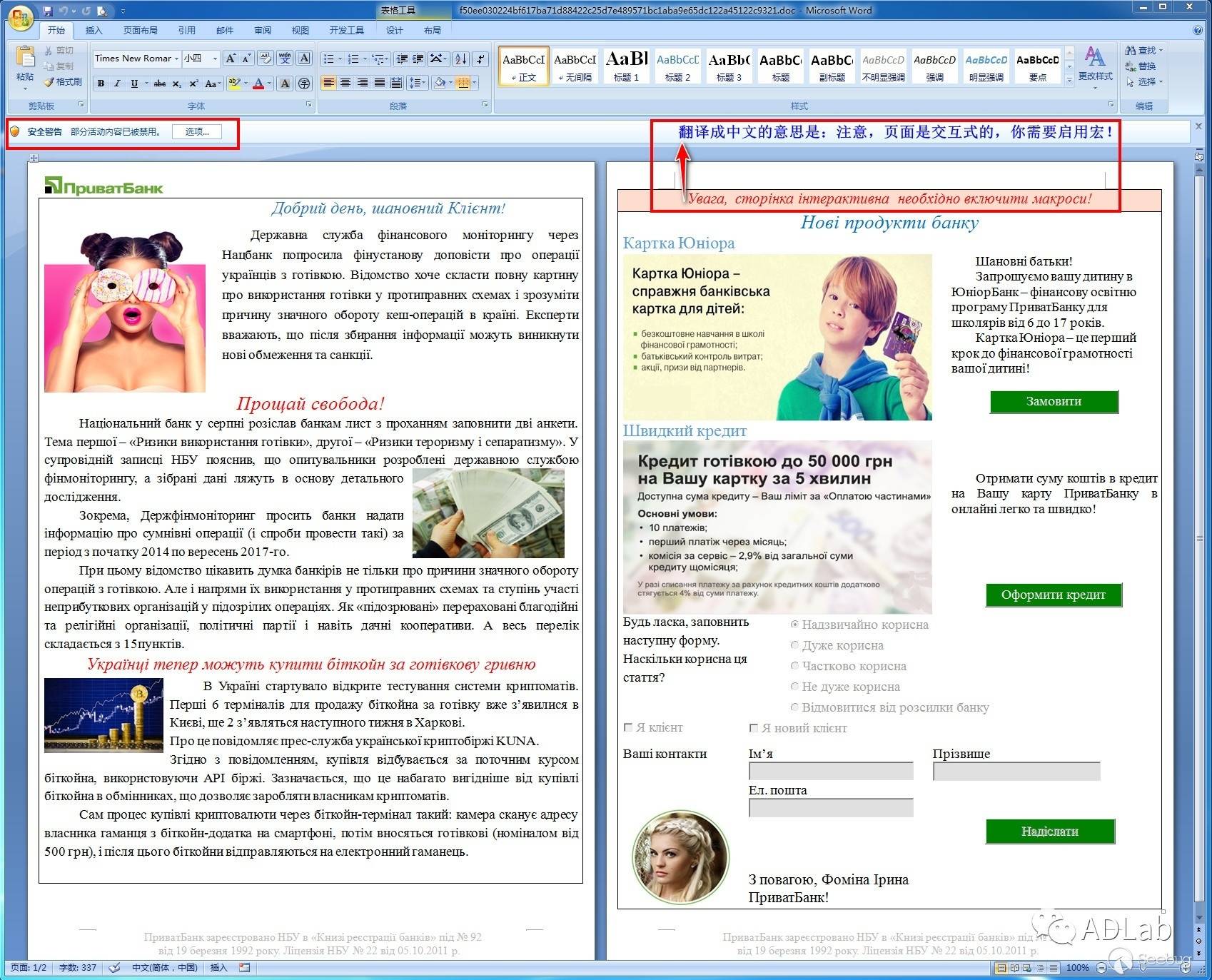The width and height of the screenshot is (1212, 980).
Task: Open print preview from Quick Access toolbar
Action: click(103, 11)
